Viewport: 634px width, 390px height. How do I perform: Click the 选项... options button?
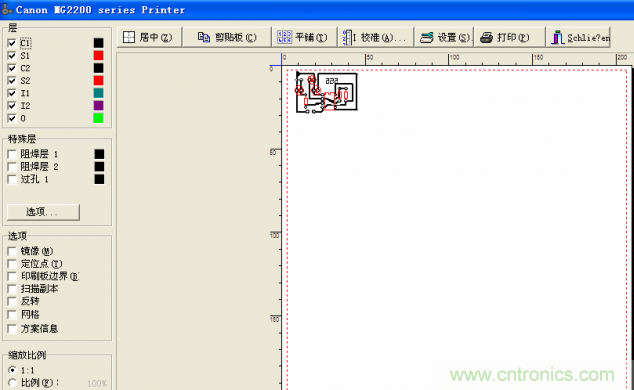[x=43, y=212]
